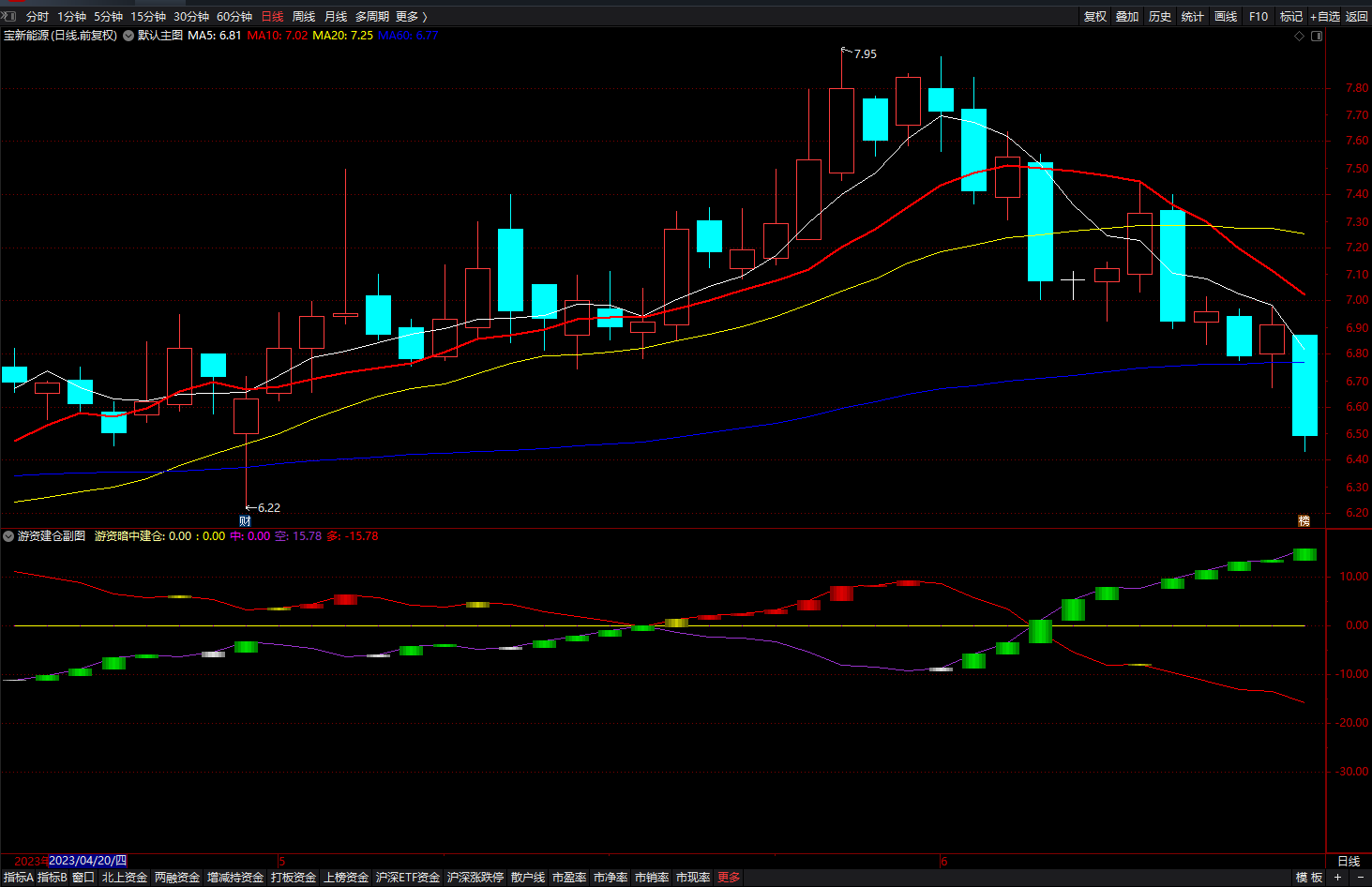Viewport: 1372px width, 887px height.
Task: Switch to 分时 intraday view
Action: coord(38,17)
